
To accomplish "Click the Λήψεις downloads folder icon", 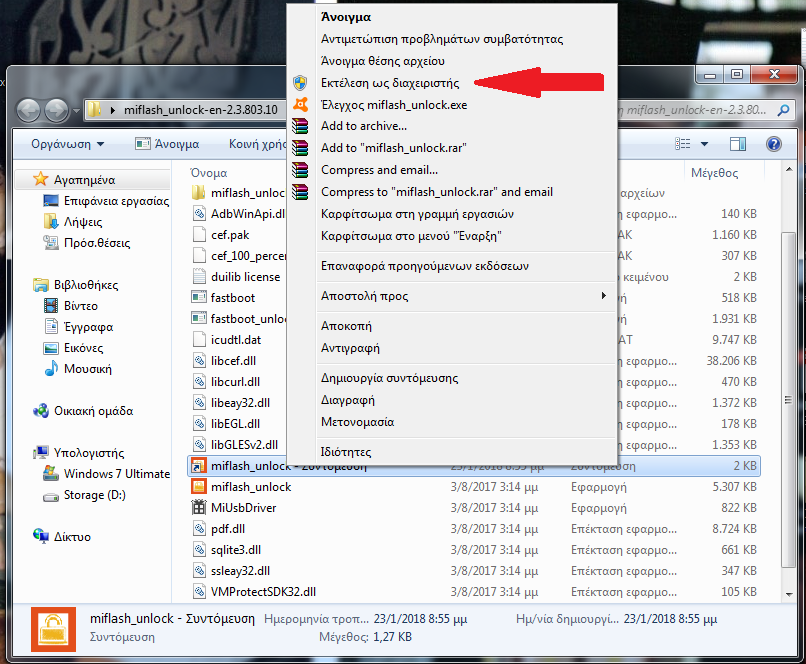I will click(x=51, y=222).
